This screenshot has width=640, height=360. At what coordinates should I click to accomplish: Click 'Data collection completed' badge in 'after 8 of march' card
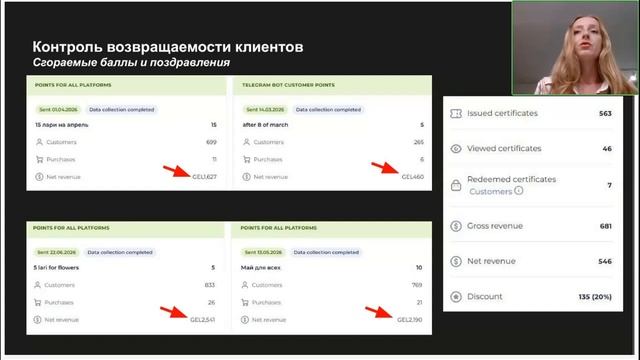pyautogui.click(x=328, y=109)
